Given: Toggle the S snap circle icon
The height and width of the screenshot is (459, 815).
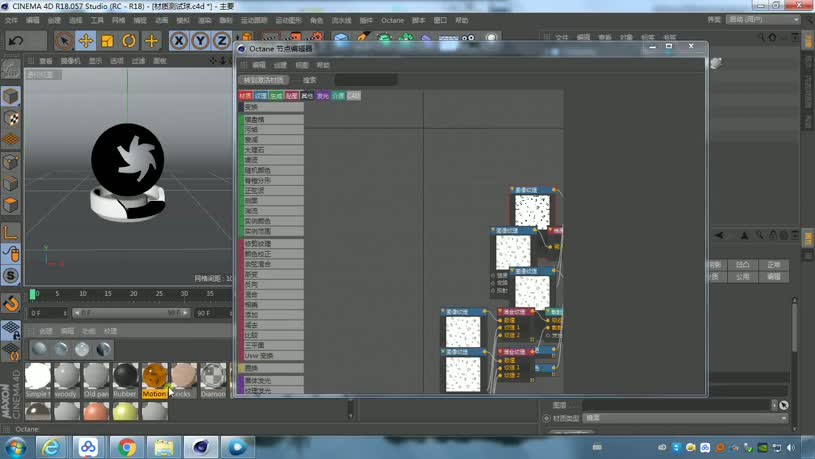Looking at the screenshot, I should 10,276.
